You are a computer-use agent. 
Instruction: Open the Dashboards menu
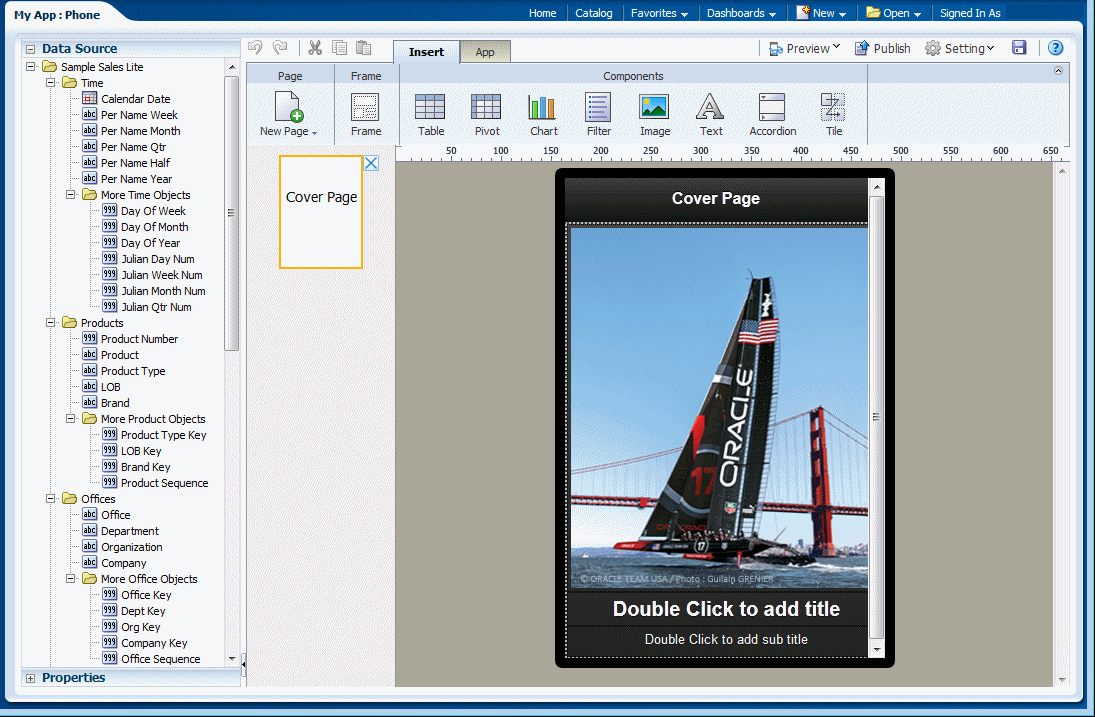(741, 13)
